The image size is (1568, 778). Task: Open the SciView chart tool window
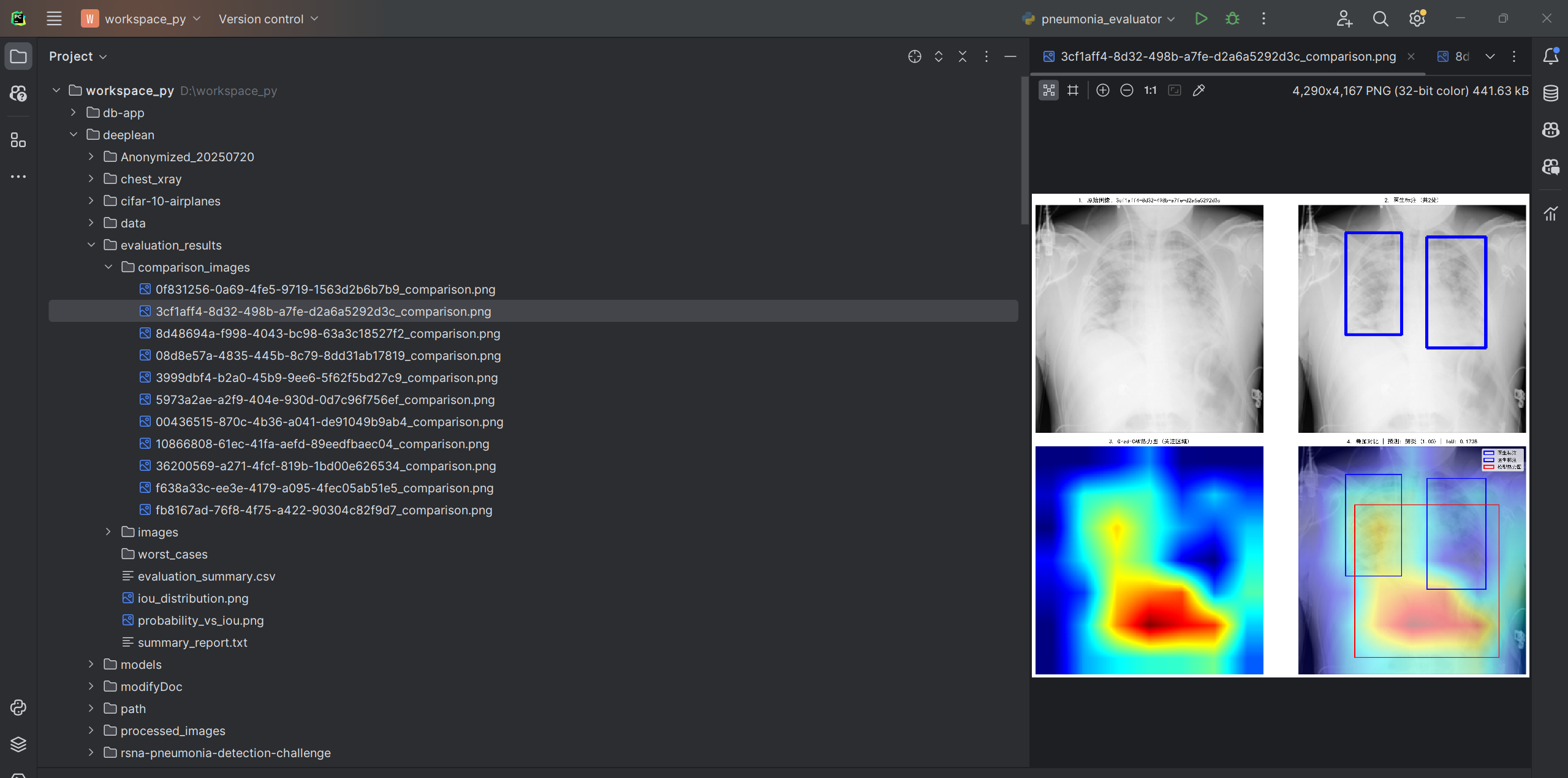[x=1550, y=214]
